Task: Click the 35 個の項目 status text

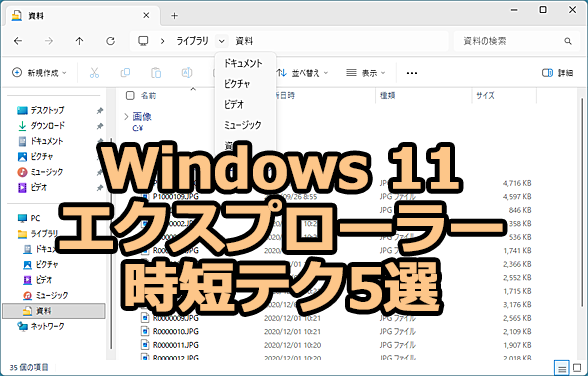Action: click(x=29, y=367)
